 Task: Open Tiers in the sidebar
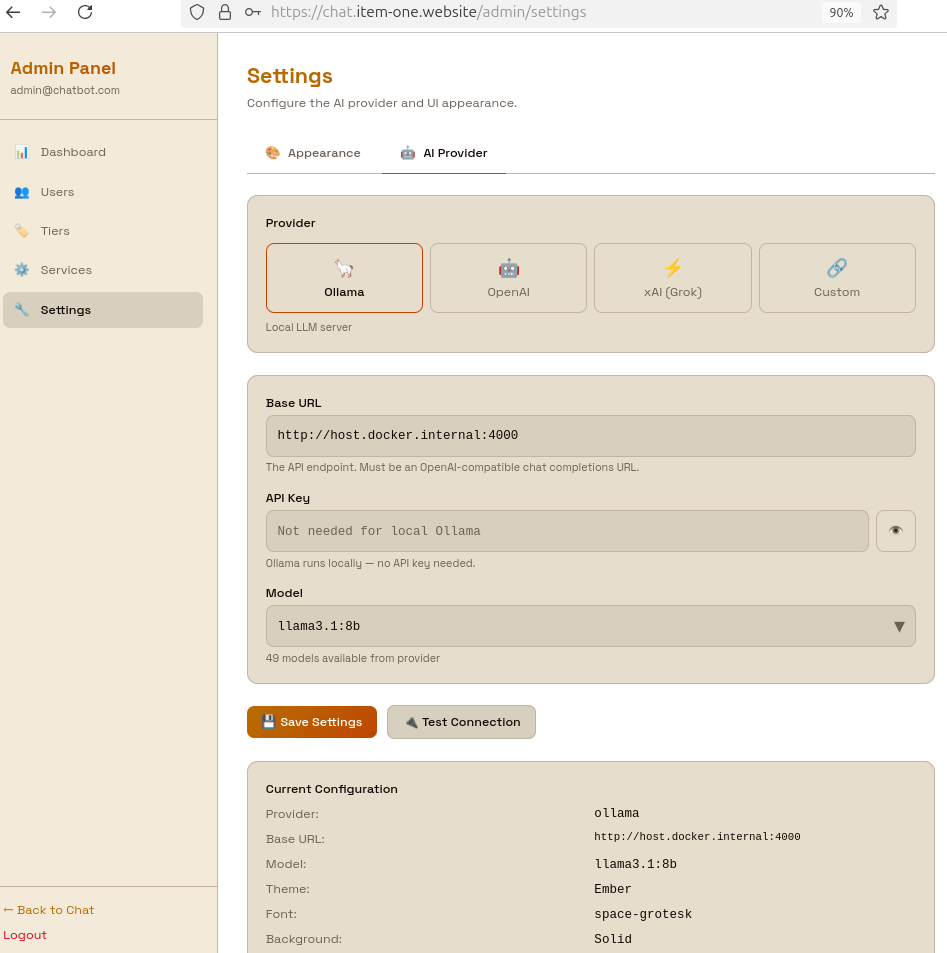tap(103, 231)
